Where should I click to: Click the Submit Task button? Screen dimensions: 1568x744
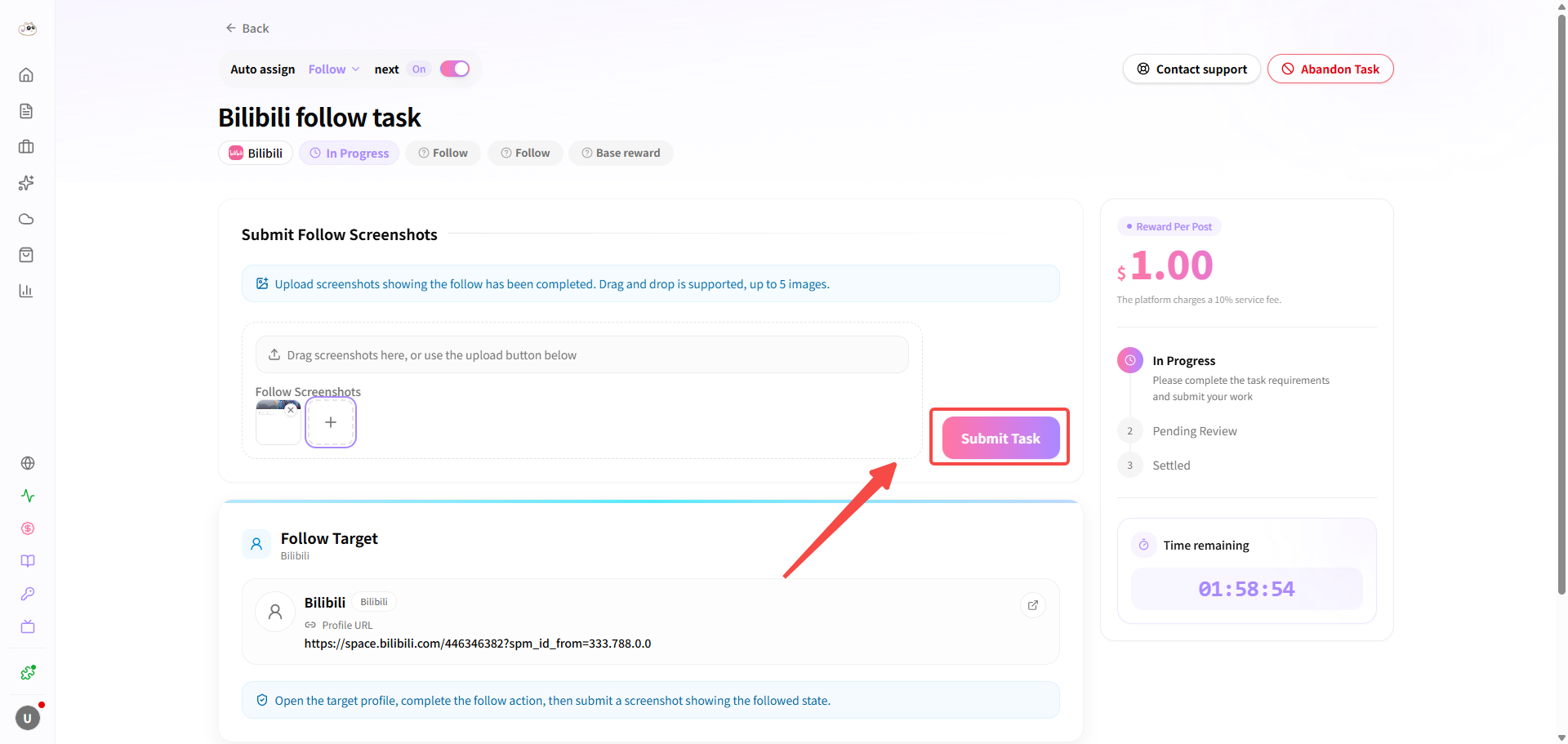tap(1000, 438)
